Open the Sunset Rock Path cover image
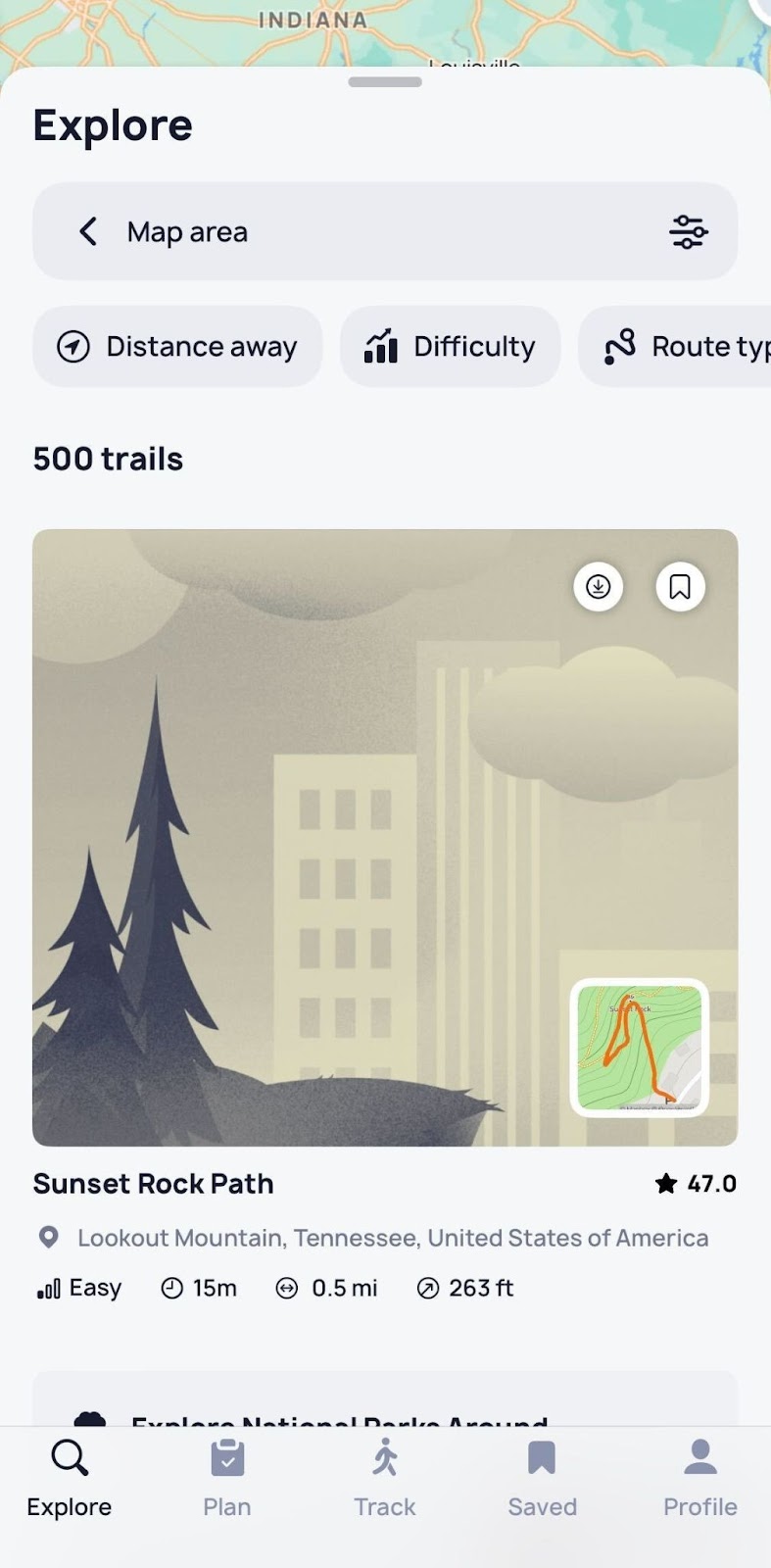The image size is (771, 1568). click(385, 838)
